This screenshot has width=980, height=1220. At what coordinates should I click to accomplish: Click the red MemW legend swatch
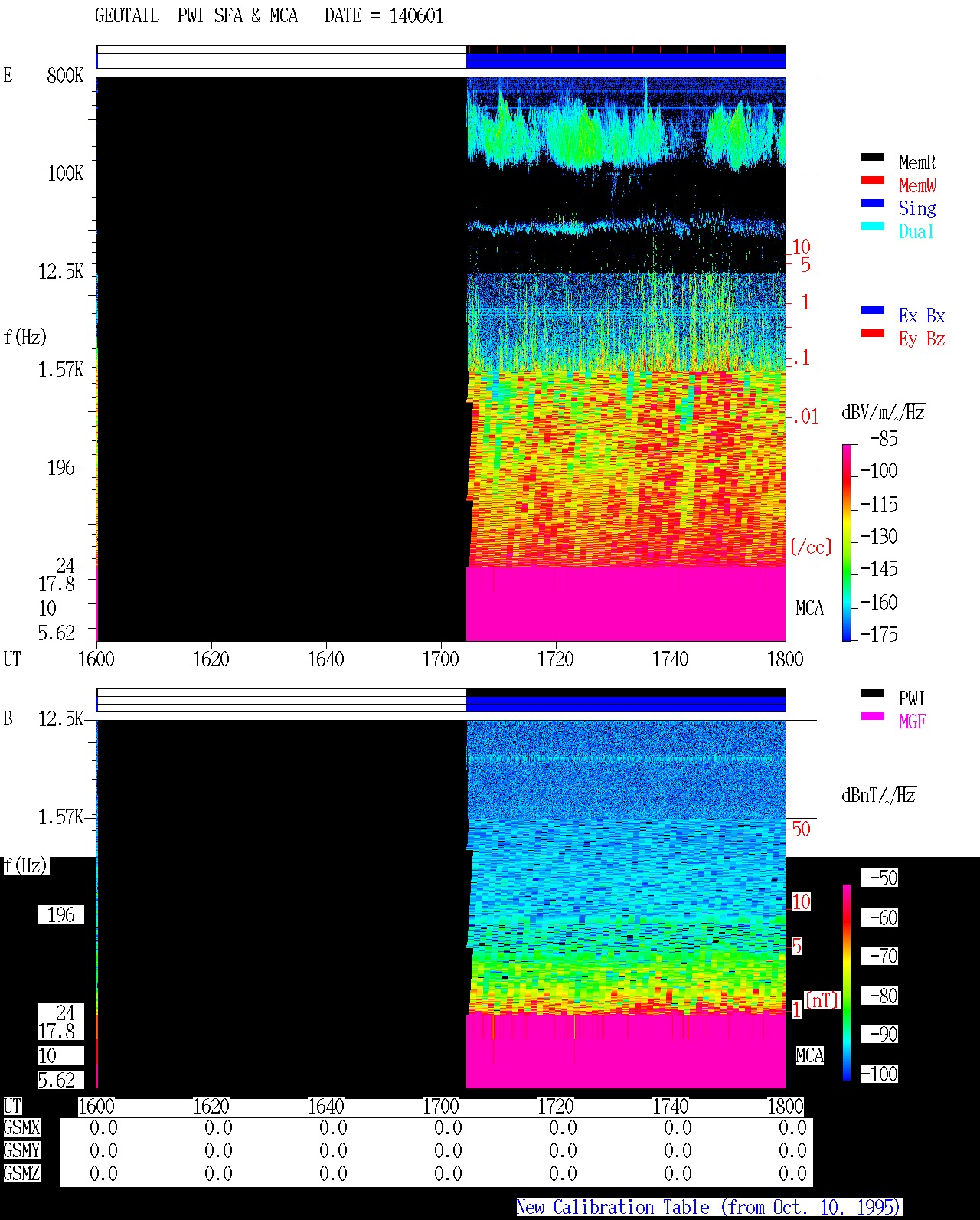pos(873,181)
